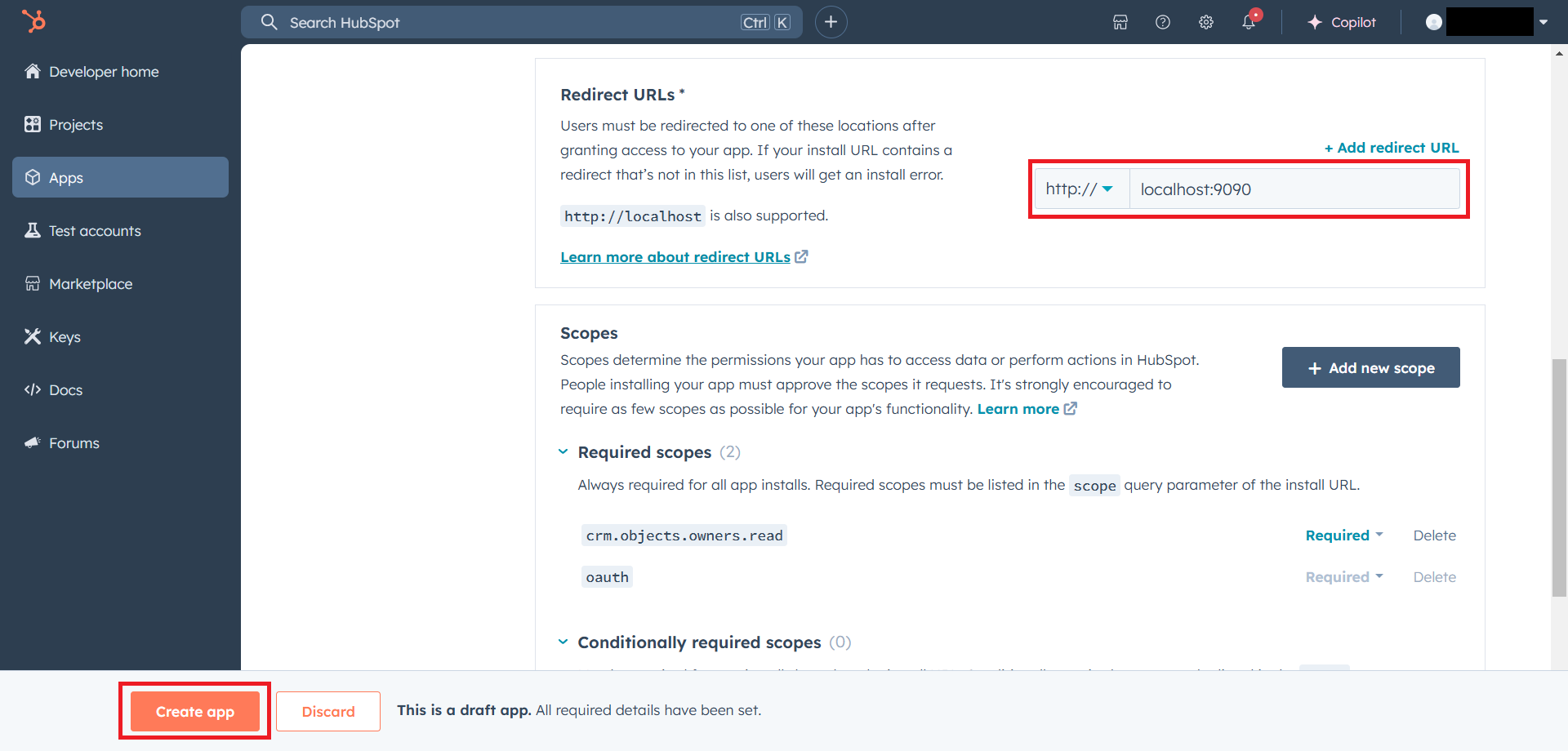Open Required dropdown for crm.objects.owners.read
This screenshot has height=751, width=1568.
[1344, 535]
